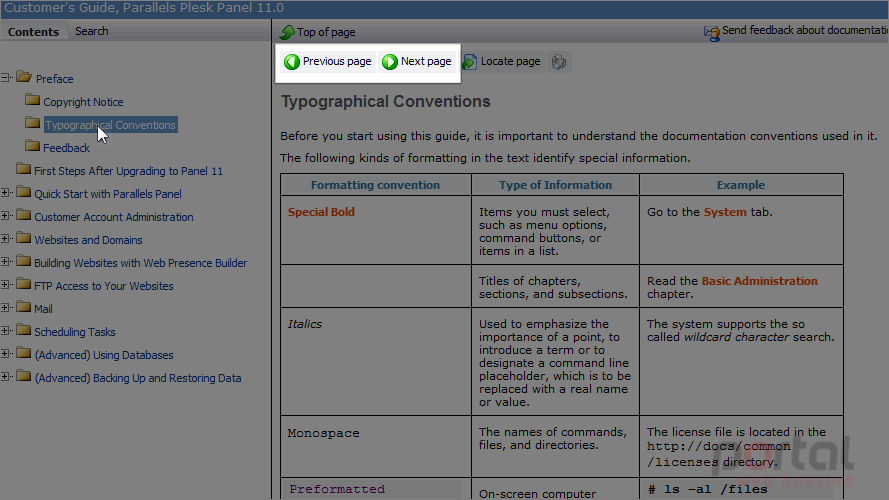Expand Quick Start with Parallels Panel node
Image resolution: width=889 pixels, height=500 pixels.
point(5,193)
